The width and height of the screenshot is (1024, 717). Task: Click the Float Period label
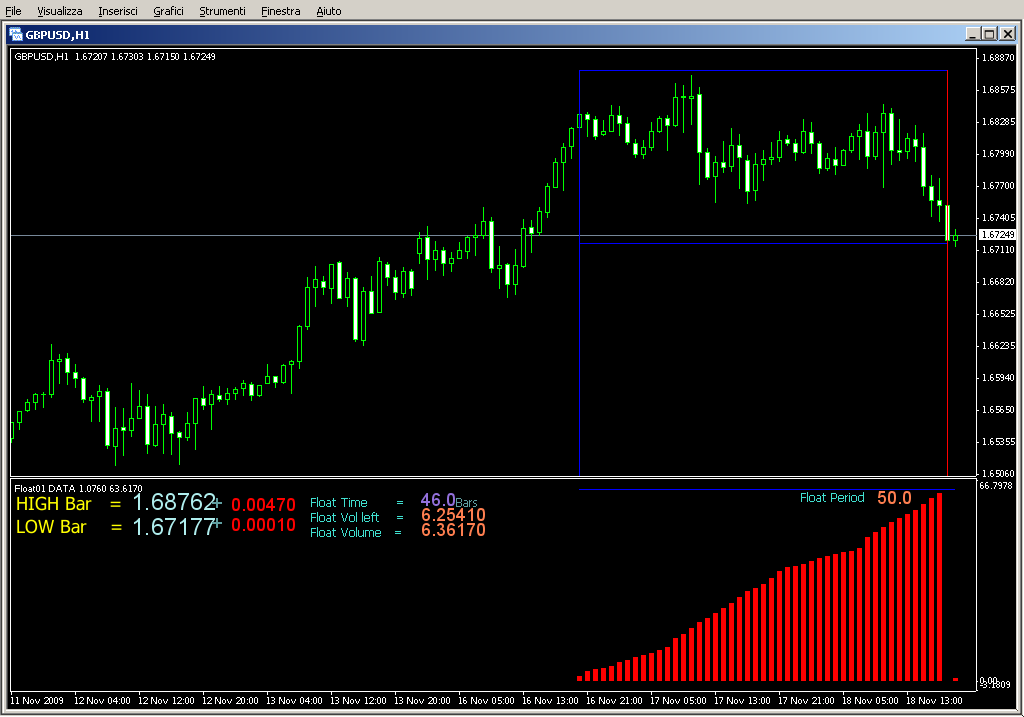(x=832, y=498)
